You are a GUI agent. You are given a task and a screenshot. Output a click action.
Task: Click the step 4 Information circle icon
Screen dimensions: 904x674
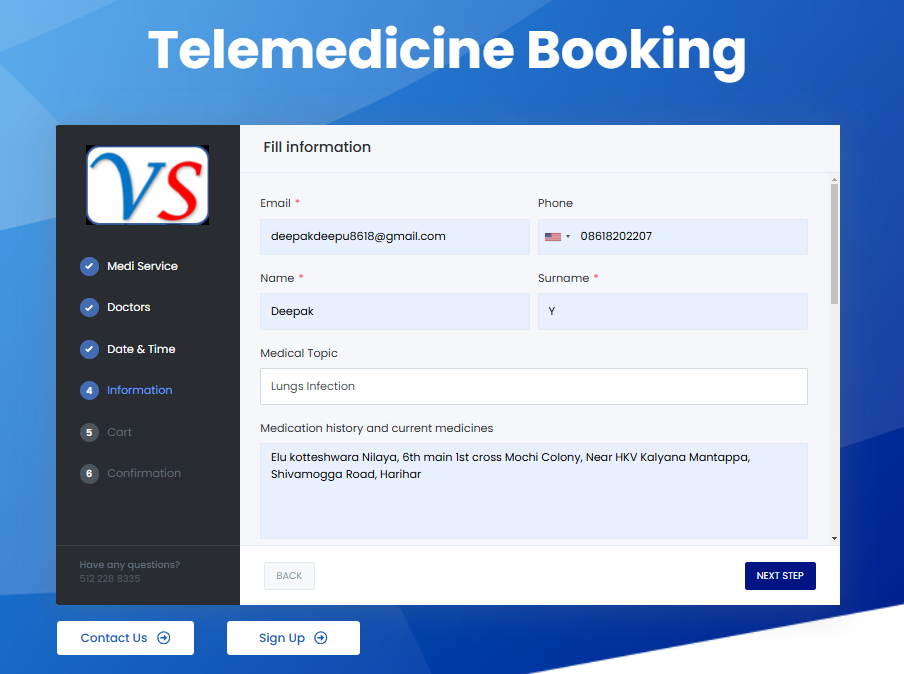[89, 390]
